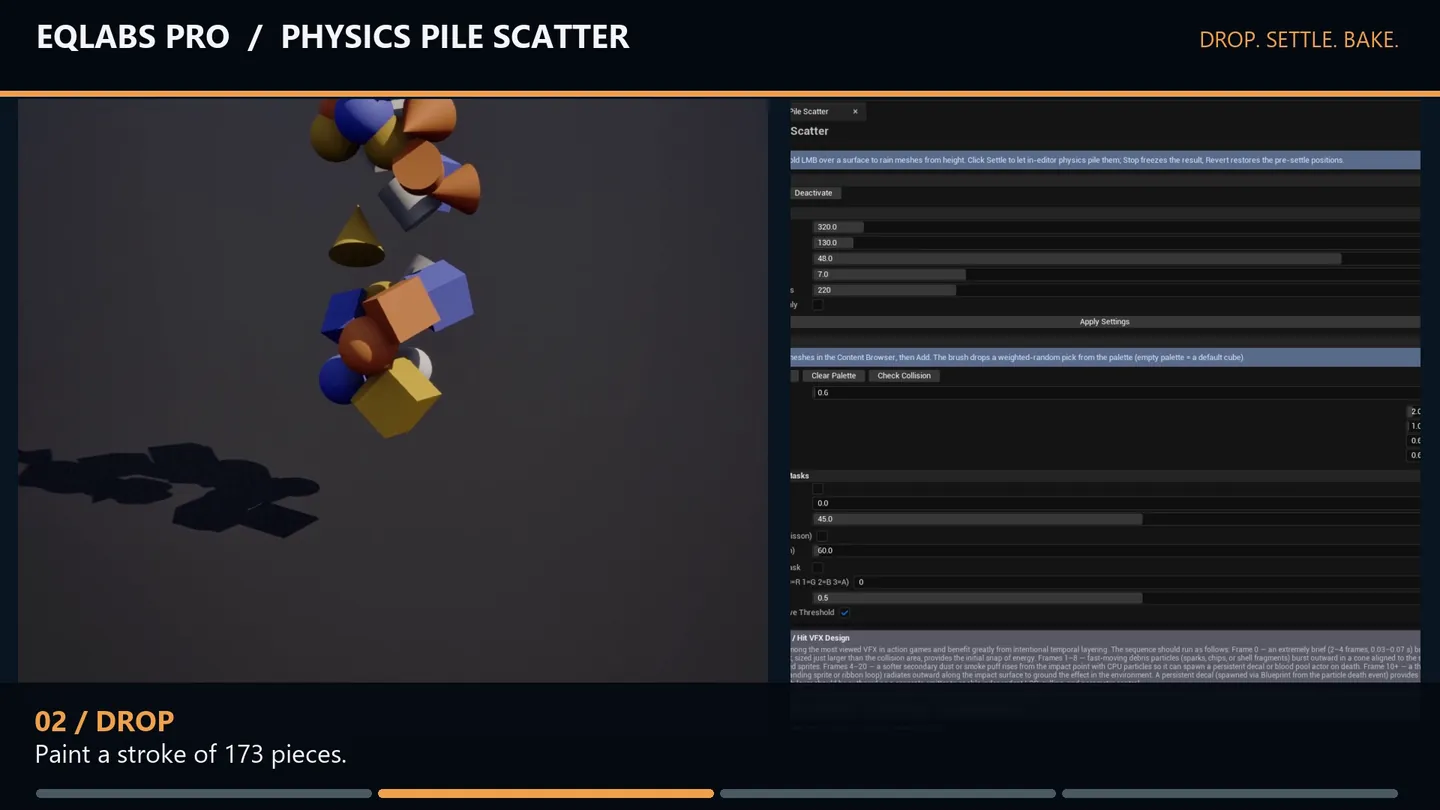Click the Masks section header
Viewport: 1440px width, 810px height.
pos(1105,476)
